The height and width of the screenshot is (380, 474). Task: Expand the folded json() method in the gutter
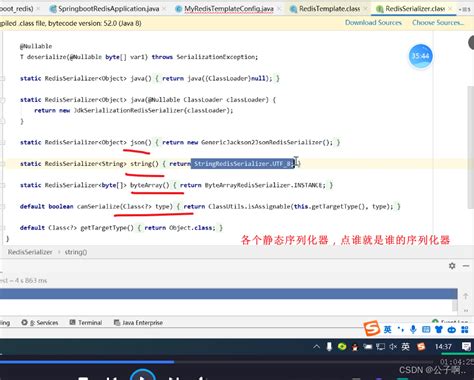point(3,142)
